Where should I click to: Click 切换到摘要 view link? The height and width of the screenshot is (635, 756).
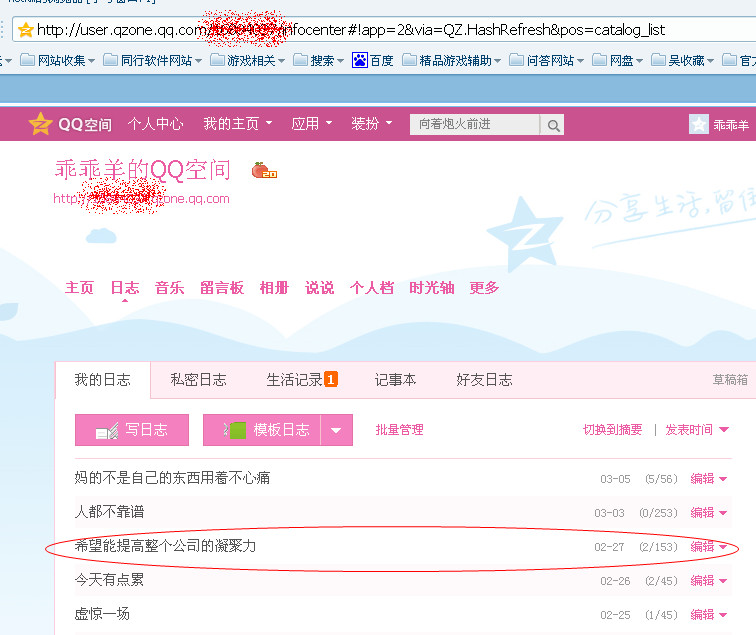coord(612,430)
